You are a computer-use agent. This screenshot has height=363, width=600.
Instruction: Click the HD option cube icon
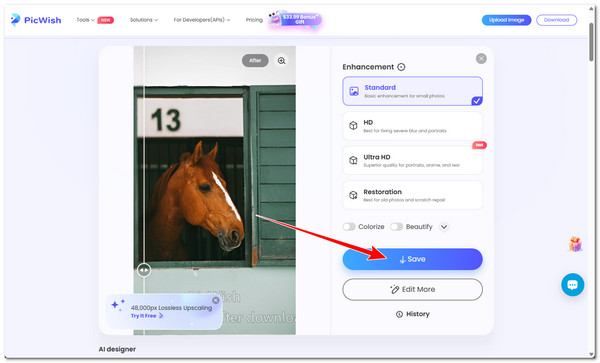[353, 125]
